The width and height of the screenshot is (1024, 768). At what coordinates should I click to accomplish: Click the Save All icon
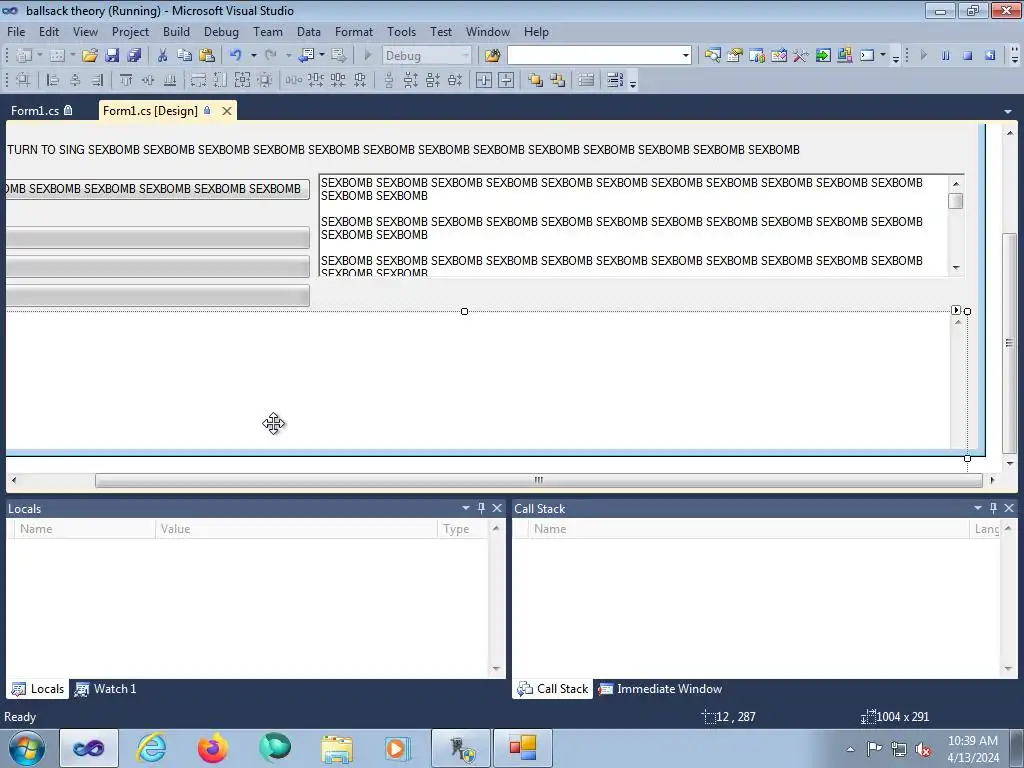[134, 56]
